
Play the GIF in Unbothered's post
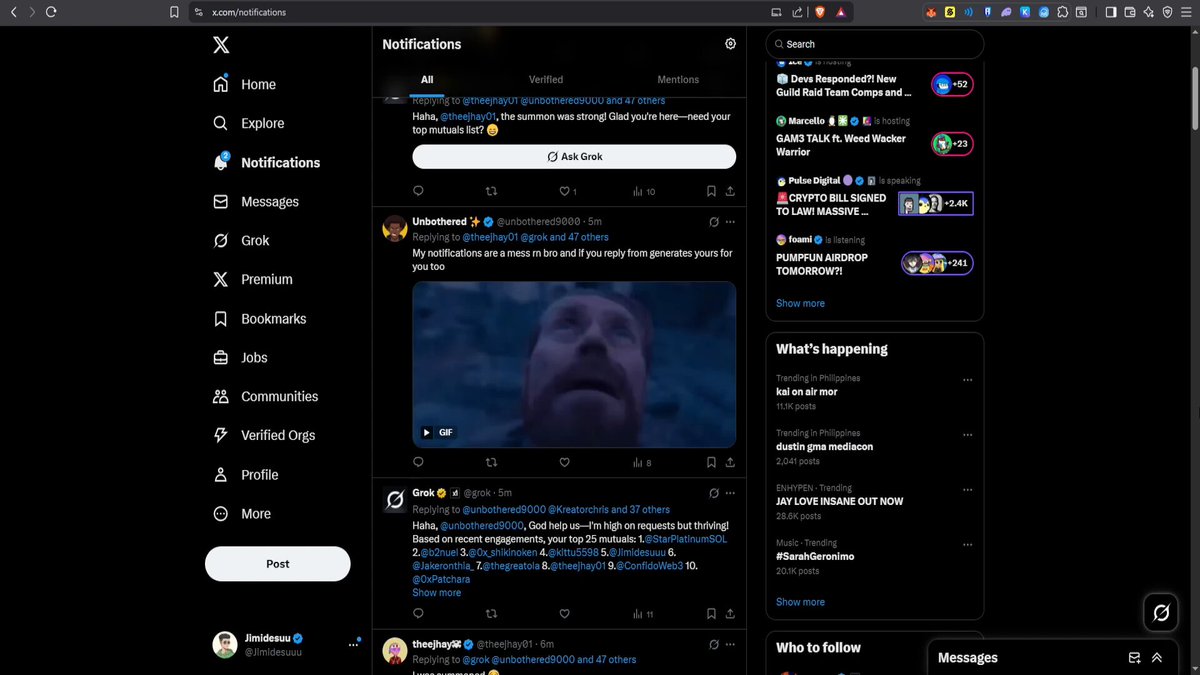click(426, 433)
